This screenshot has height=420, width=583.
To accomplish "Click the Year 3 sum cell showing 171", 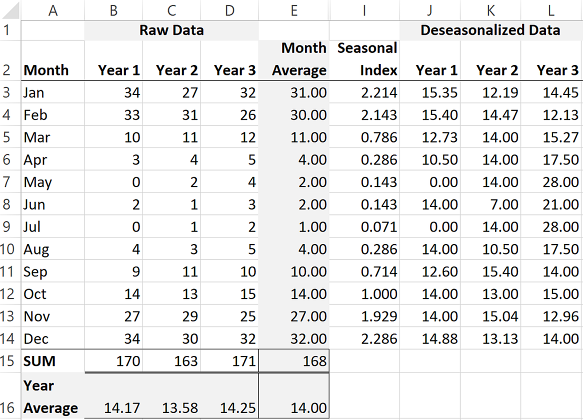I will point(229,361).
